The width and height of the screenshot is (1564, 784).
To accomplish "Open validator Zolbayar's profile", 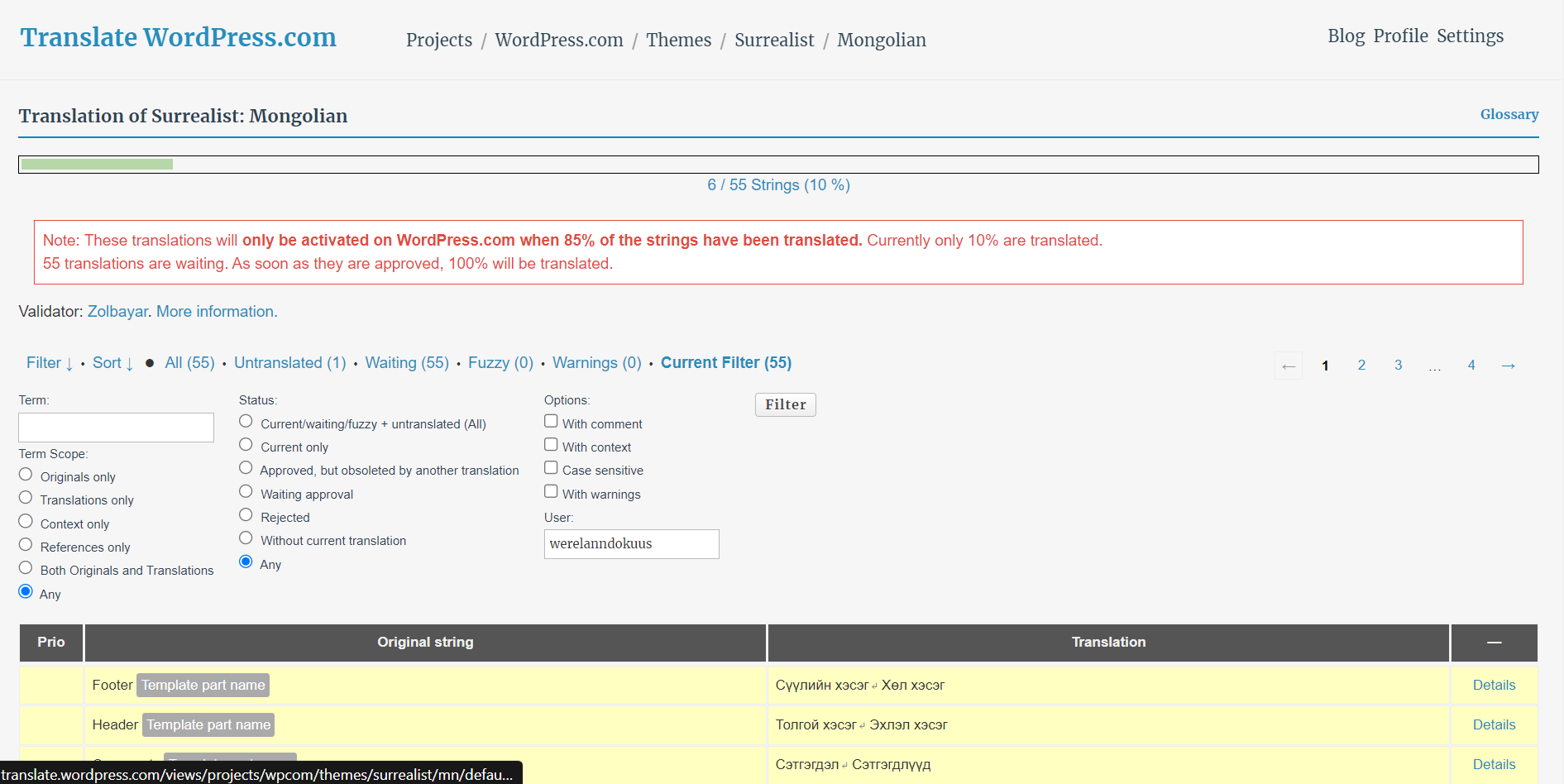I will pos(117,312).
